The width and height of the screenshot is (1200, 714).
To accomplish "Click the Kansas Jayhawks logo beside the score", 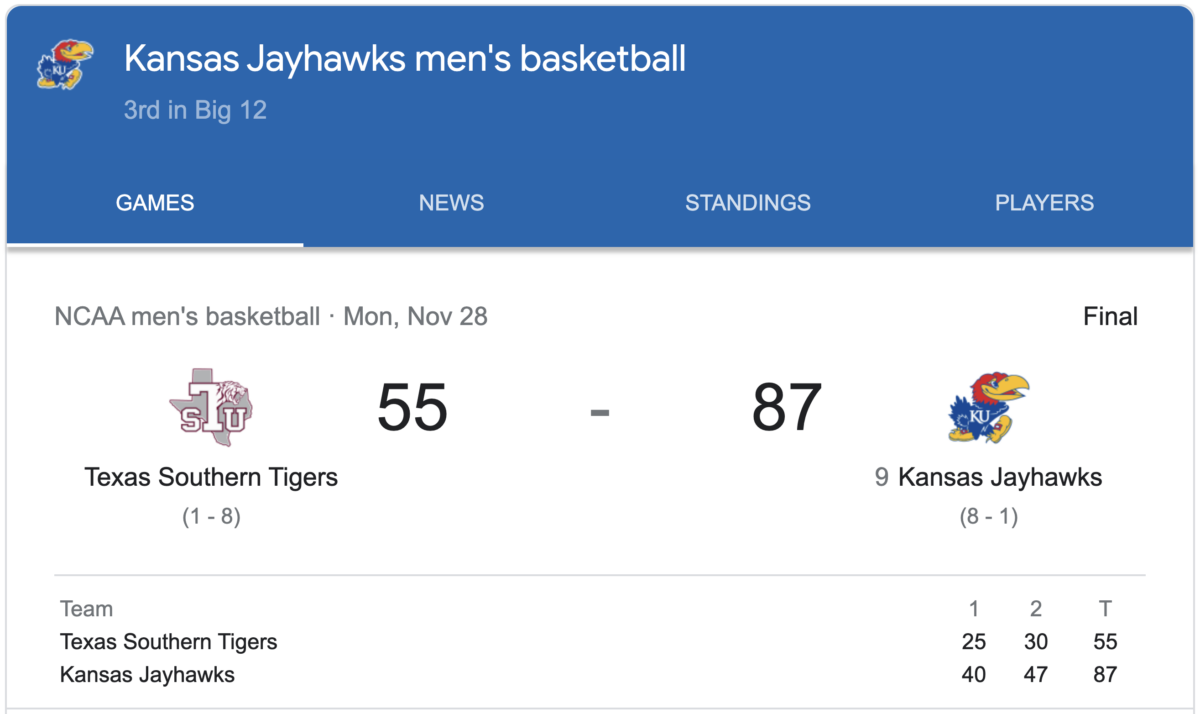I will click(x=988, y=407).
